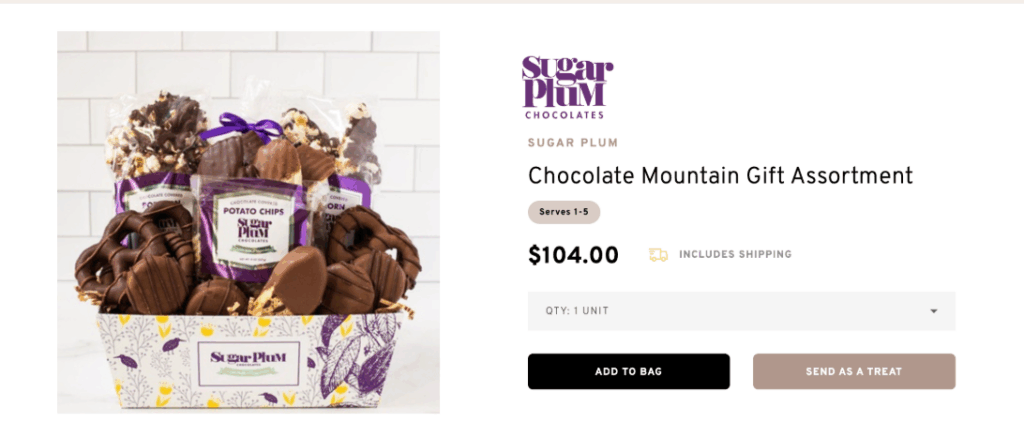Click the $104.00 price
Viewport: 1024px width, 422px height.
coord(573,255)
